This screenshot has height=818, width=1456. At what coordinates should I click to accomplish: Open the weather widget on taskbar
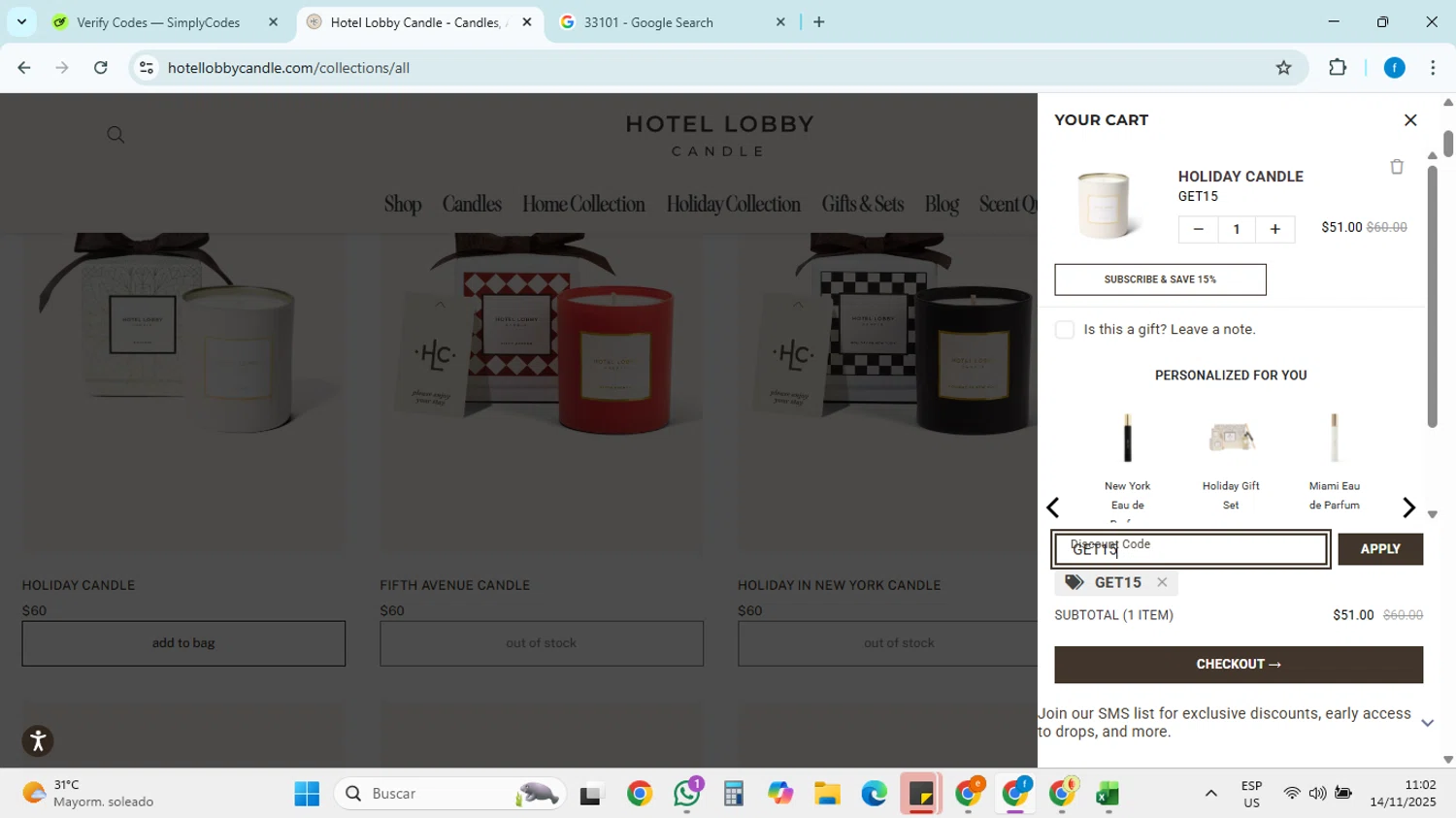coord(87,794)
